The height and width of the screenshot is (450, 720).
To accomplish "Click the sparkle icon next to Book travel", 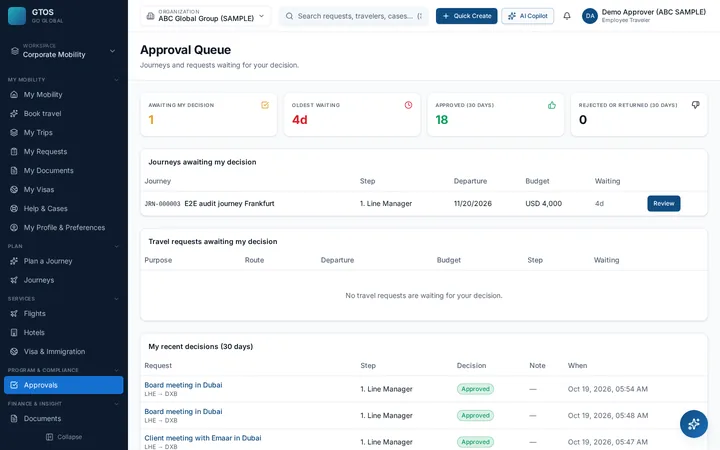I will click(14, 113).
